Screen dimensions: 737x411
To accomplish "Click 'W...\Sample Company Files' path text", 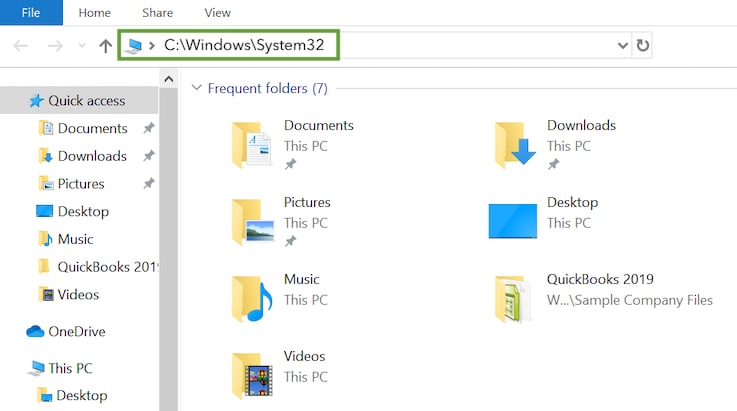I will pyautogui.click(x=630, y=300).
